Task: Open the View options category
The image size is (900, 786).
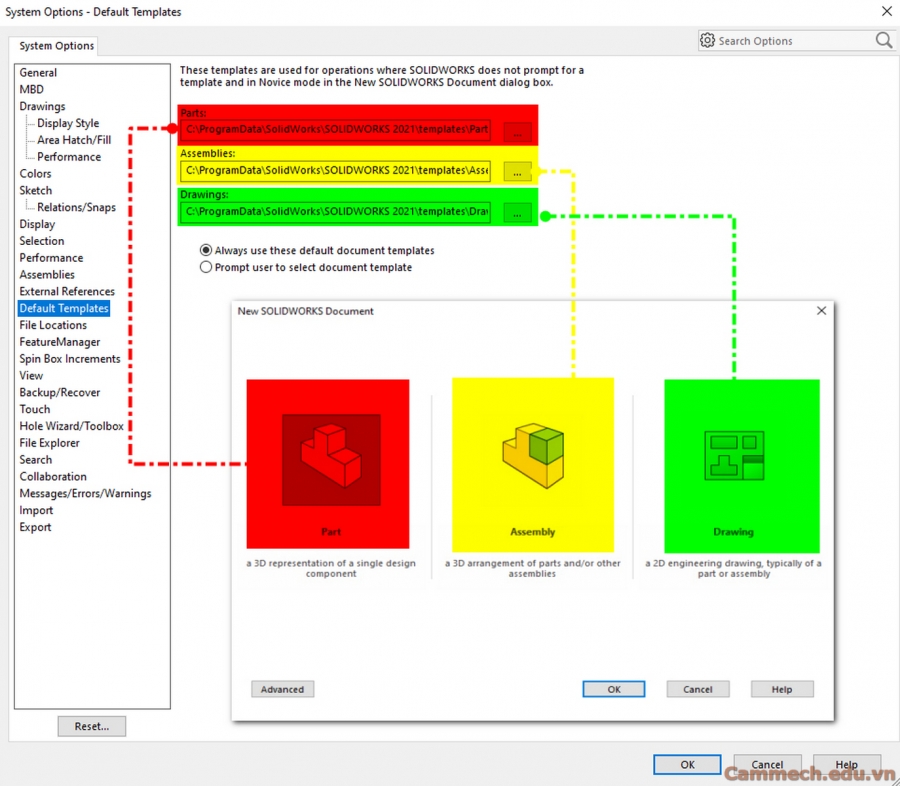Action: point(31,375)
